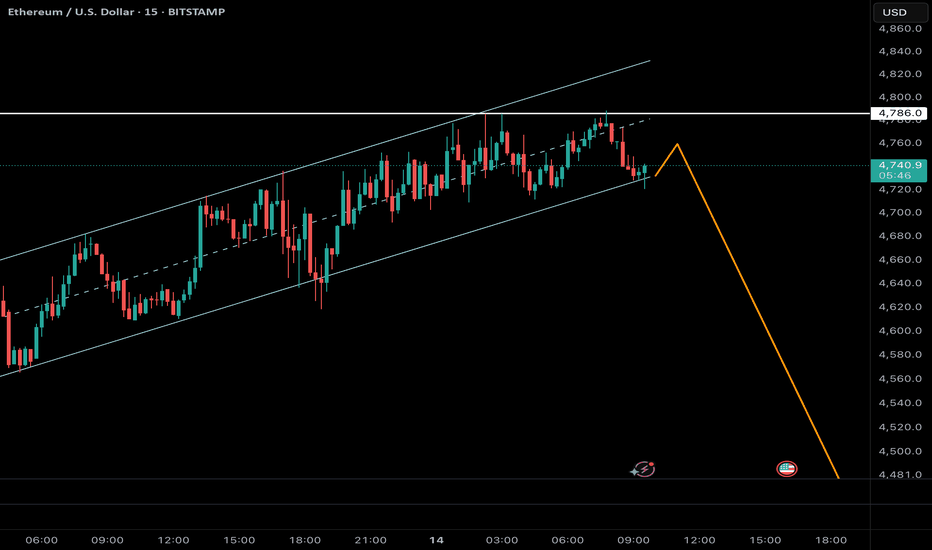The width and height of the screenshot is (932, 550).
Task: Click the 18:00 label at right end
Action: [x=831, y=540]
